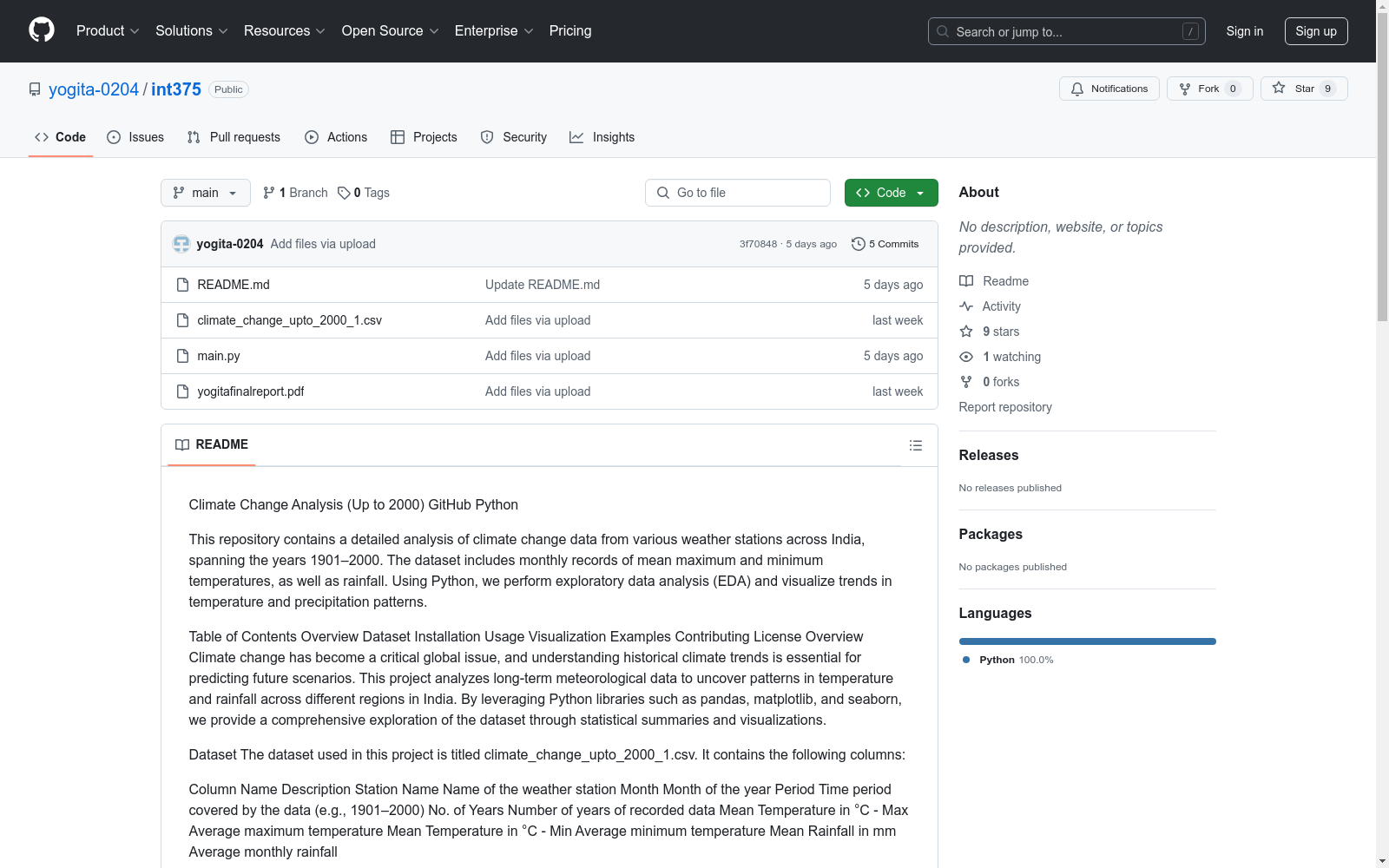
Task: Click the Python language color dot
Action: (x=966, y=660)
